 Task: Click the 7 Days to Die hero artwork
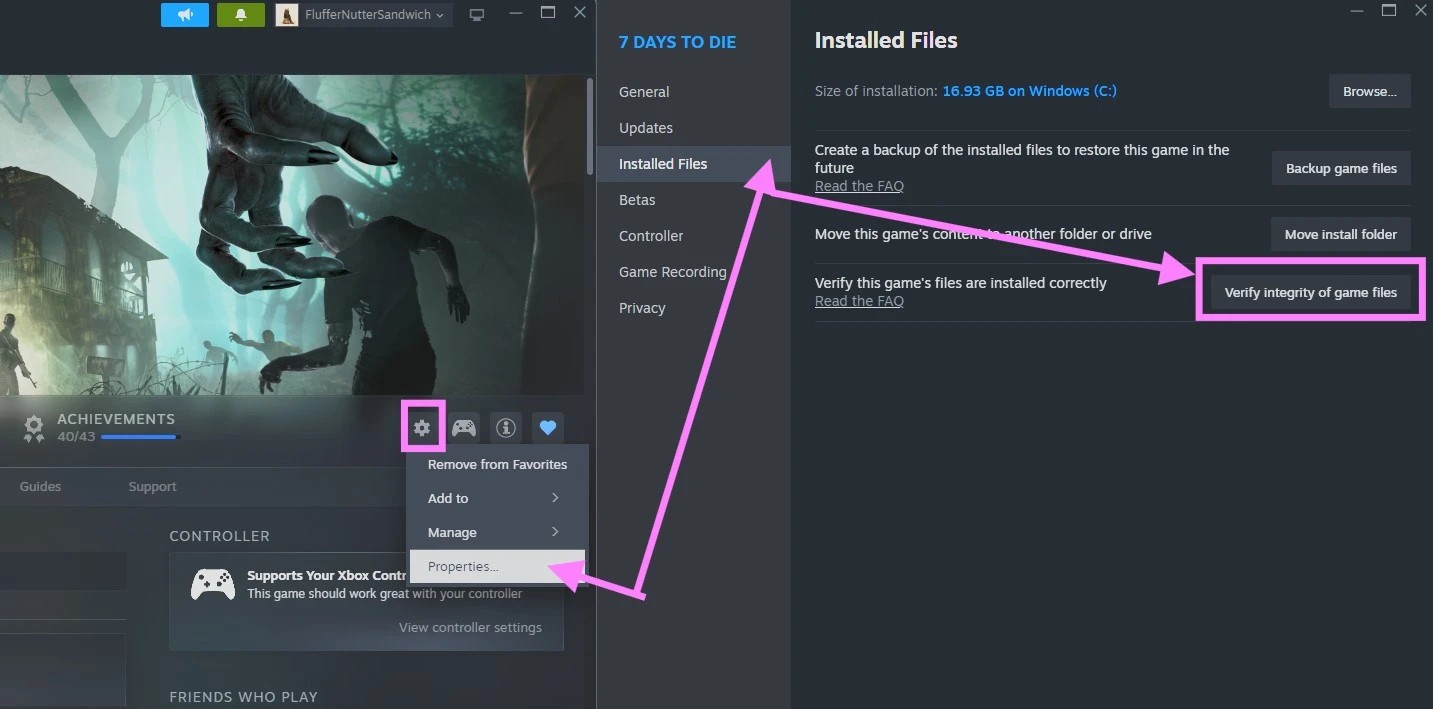click(292, 235)
